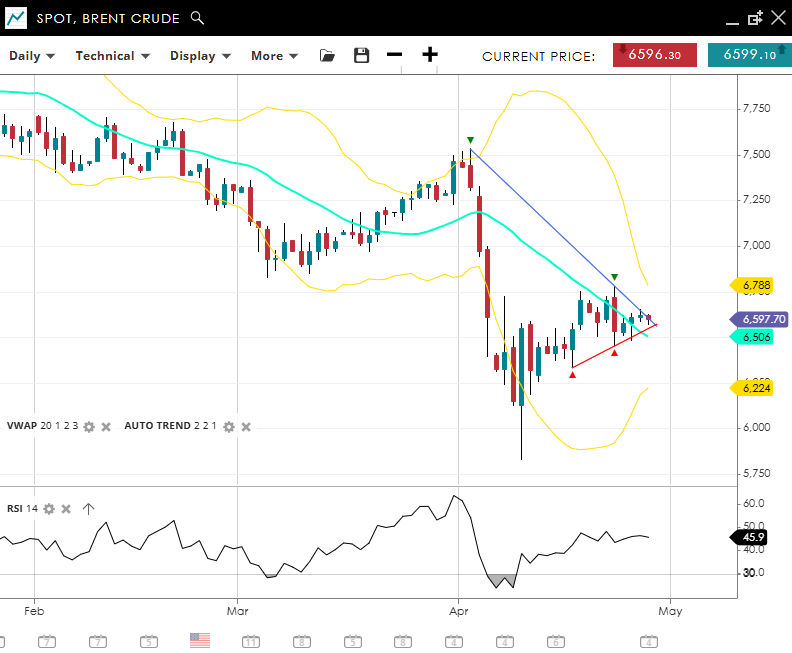This screenshot has height=653, width=792.
Task: Click the save floppy disk icon
Action: tap(361, 56)
